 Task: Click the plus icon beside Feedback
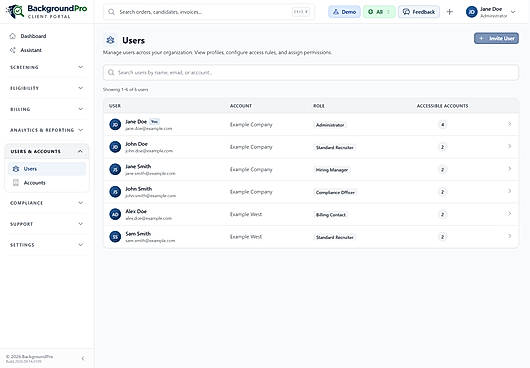[450, 12]
